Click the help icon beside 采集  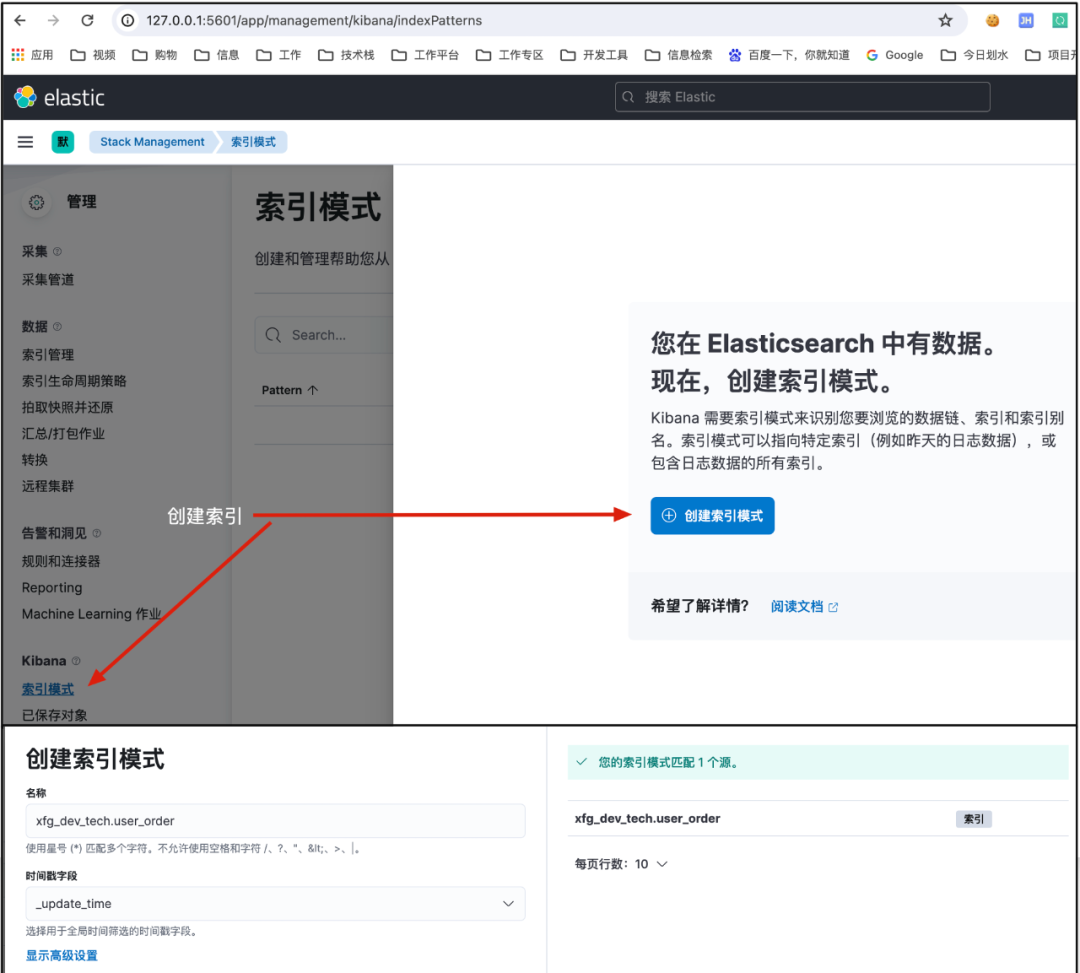coord(57,252)
